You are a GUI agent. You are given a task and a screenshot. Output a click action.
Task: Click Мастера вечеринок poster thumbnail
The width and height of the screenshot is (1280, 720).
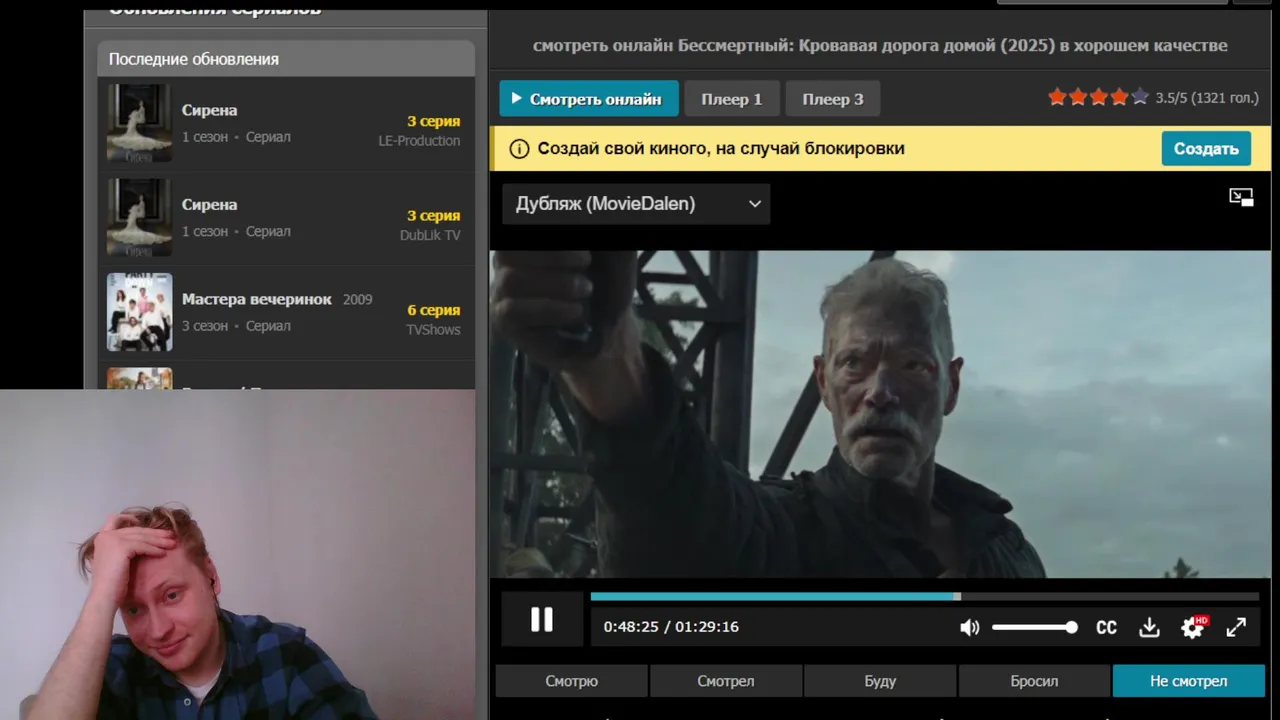click(x=139, y=312)
